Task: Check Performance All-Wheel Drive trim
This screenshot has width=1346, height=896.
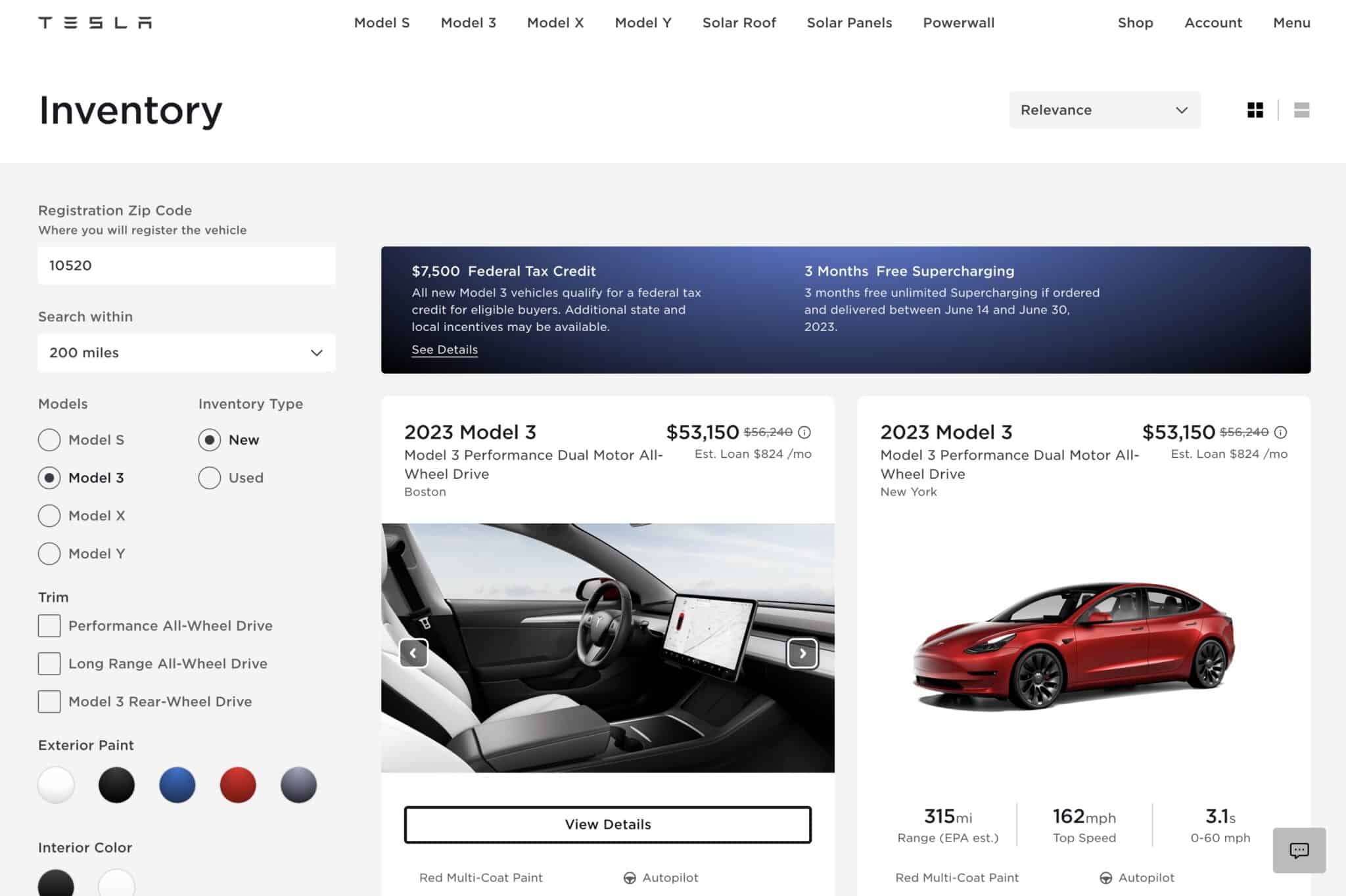Action: click(49, 626)
